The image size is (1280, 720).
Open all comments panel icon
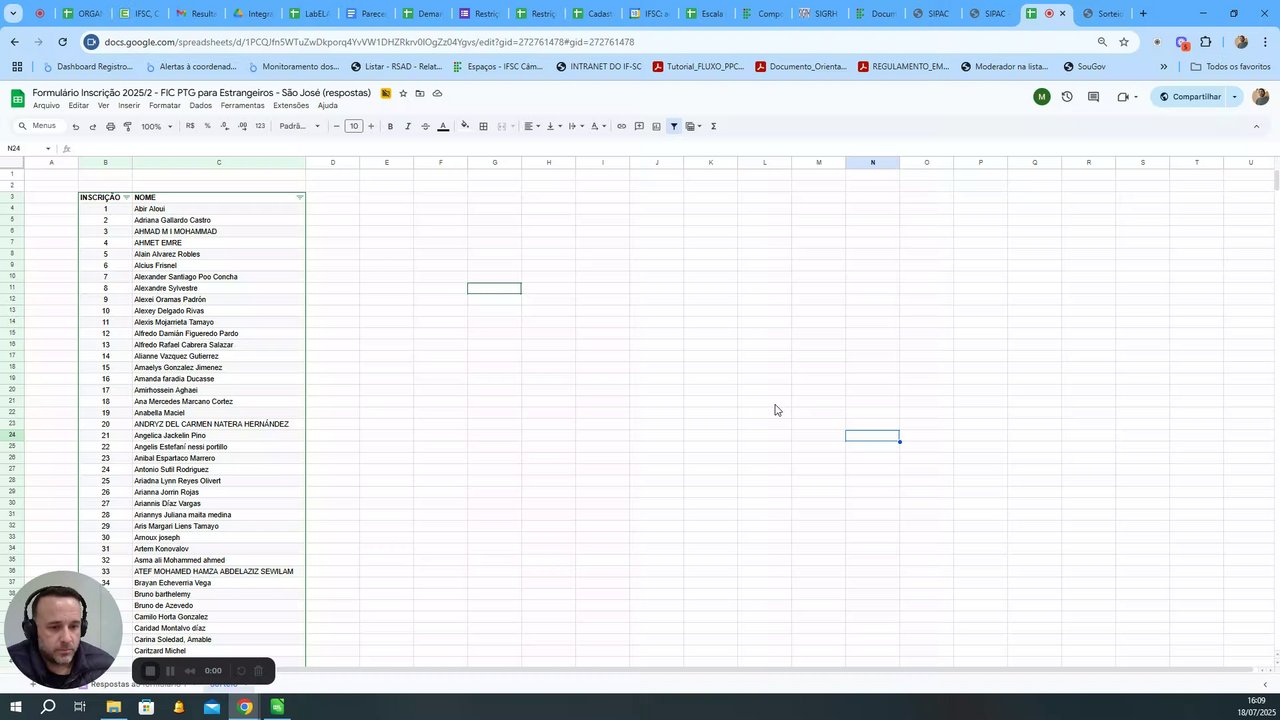click(x=1093, y=97)
